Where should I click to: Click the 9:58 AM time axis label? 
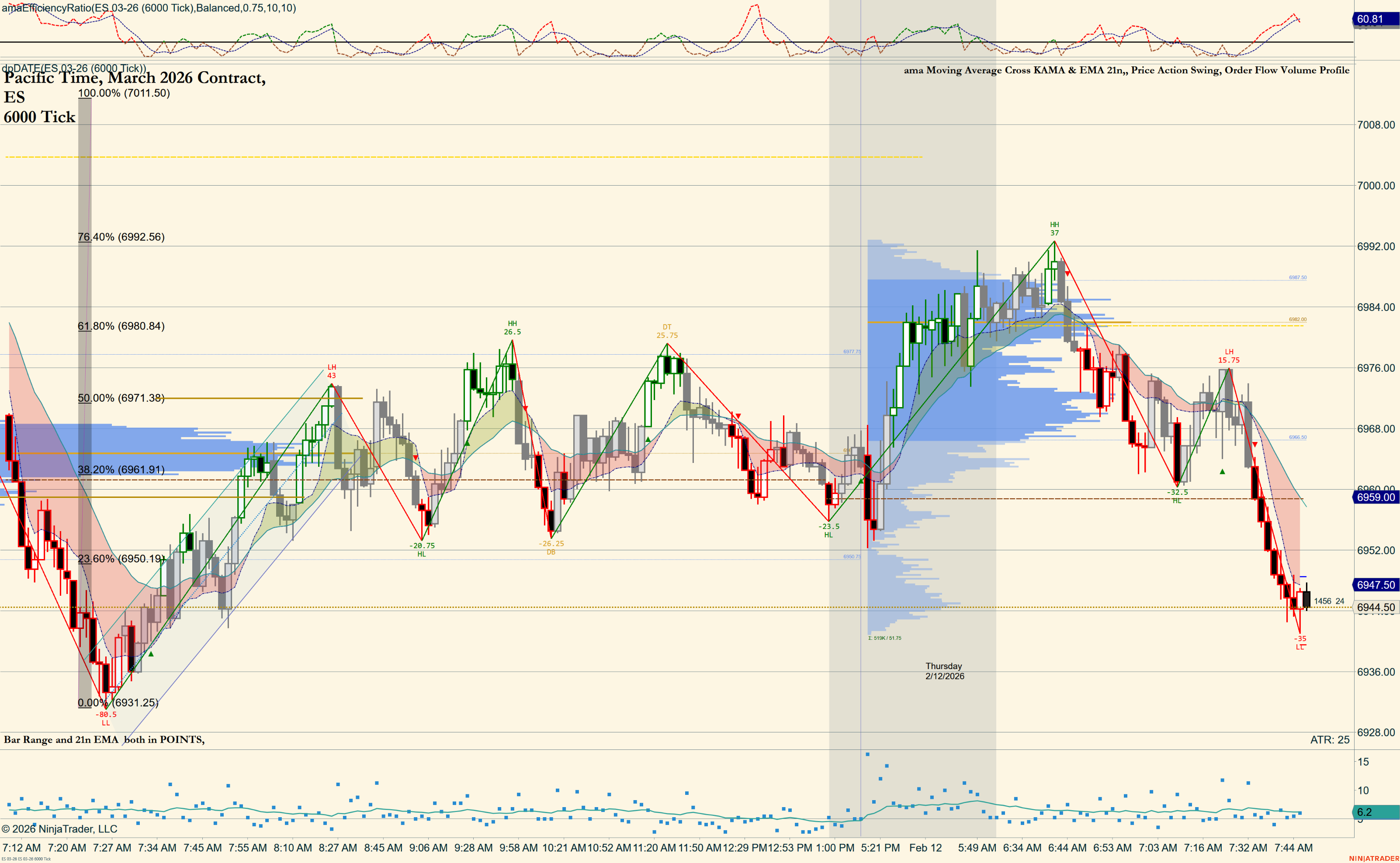[x=518, y=848]
